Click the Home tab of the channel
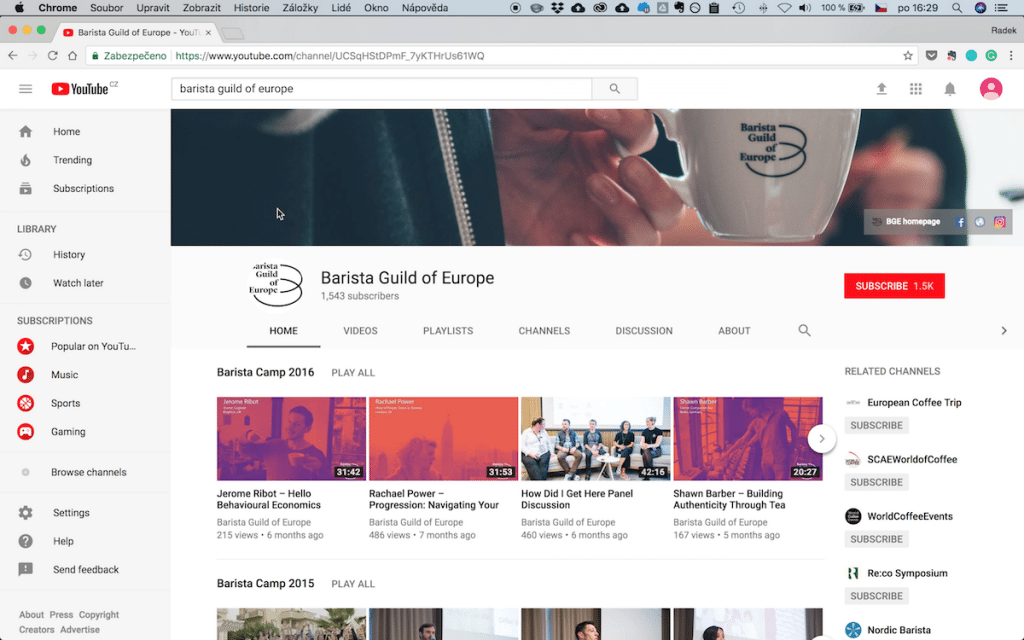The width and height of the screenshot is (1024, 640). 283,331
